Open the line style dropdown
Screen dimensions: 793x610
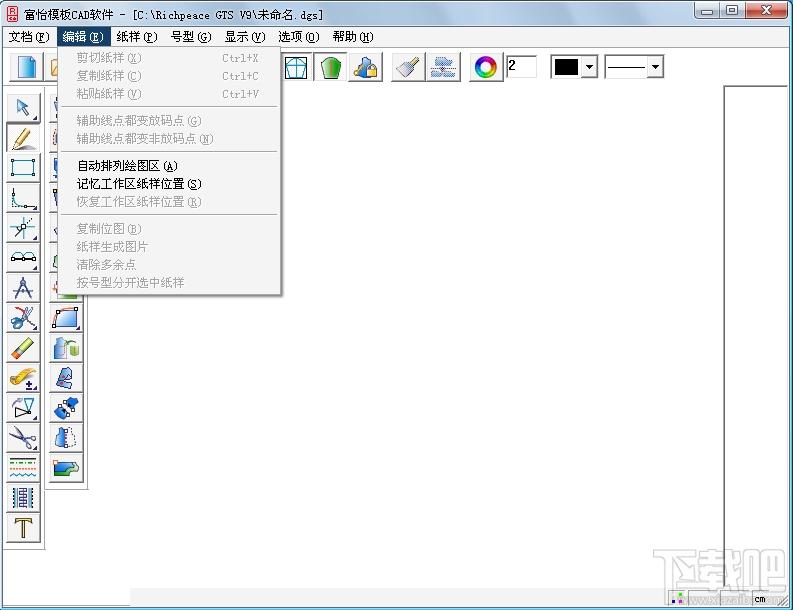655,66
